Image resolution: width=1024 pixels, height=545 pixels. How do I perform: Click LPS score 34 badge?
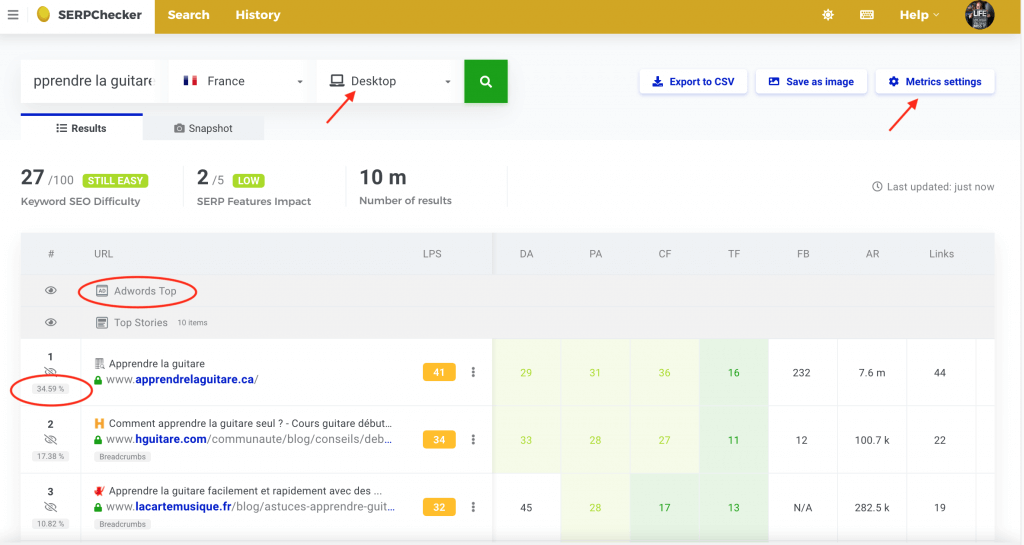(x=439, y=440)
